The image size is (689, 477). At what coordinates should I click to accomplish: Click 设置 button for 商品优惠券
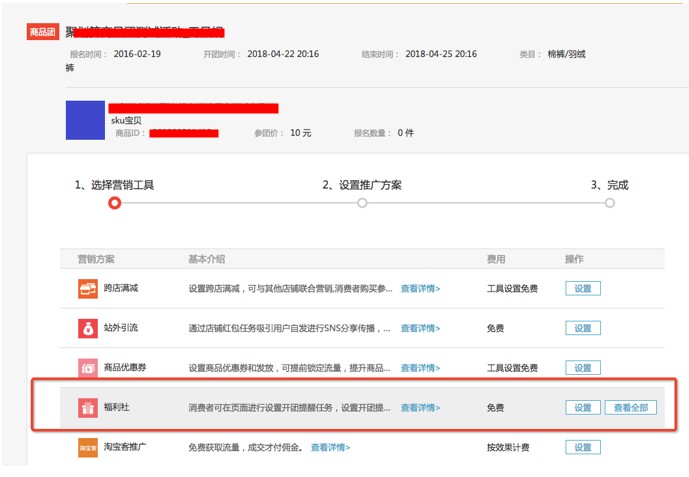pos(583,368)
